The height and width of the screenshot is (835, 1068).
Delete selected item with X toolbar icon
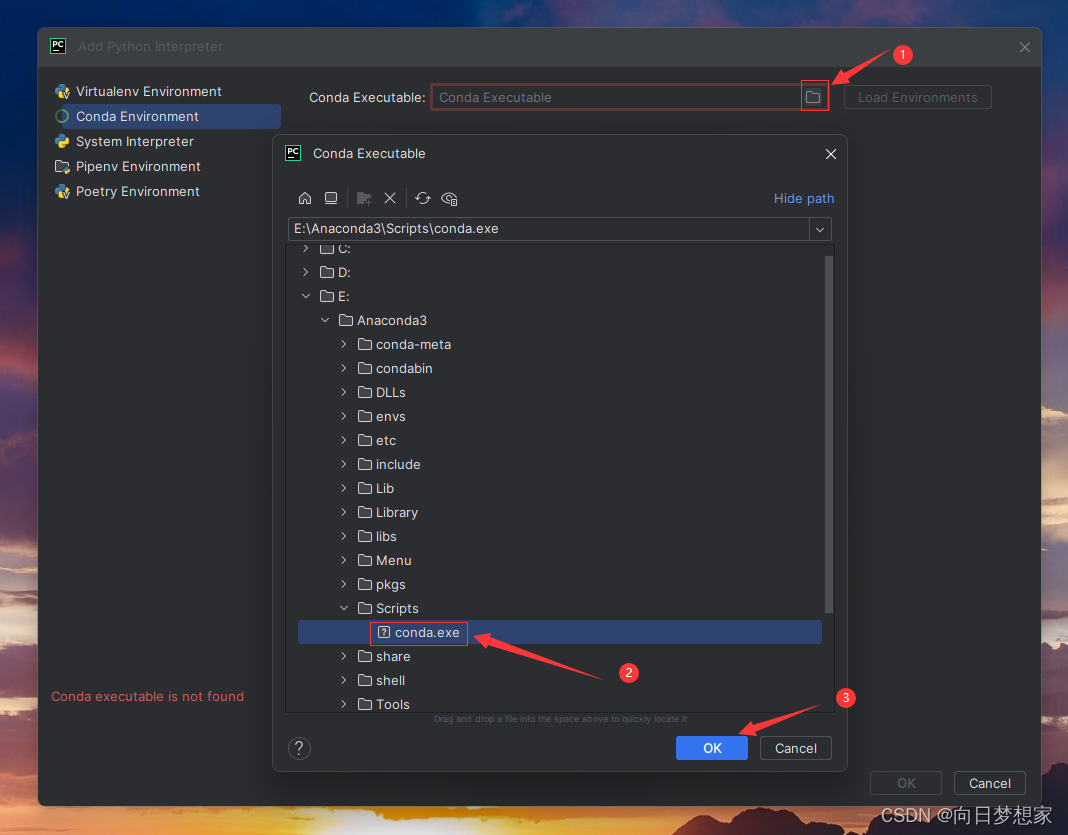coord(390,198)
